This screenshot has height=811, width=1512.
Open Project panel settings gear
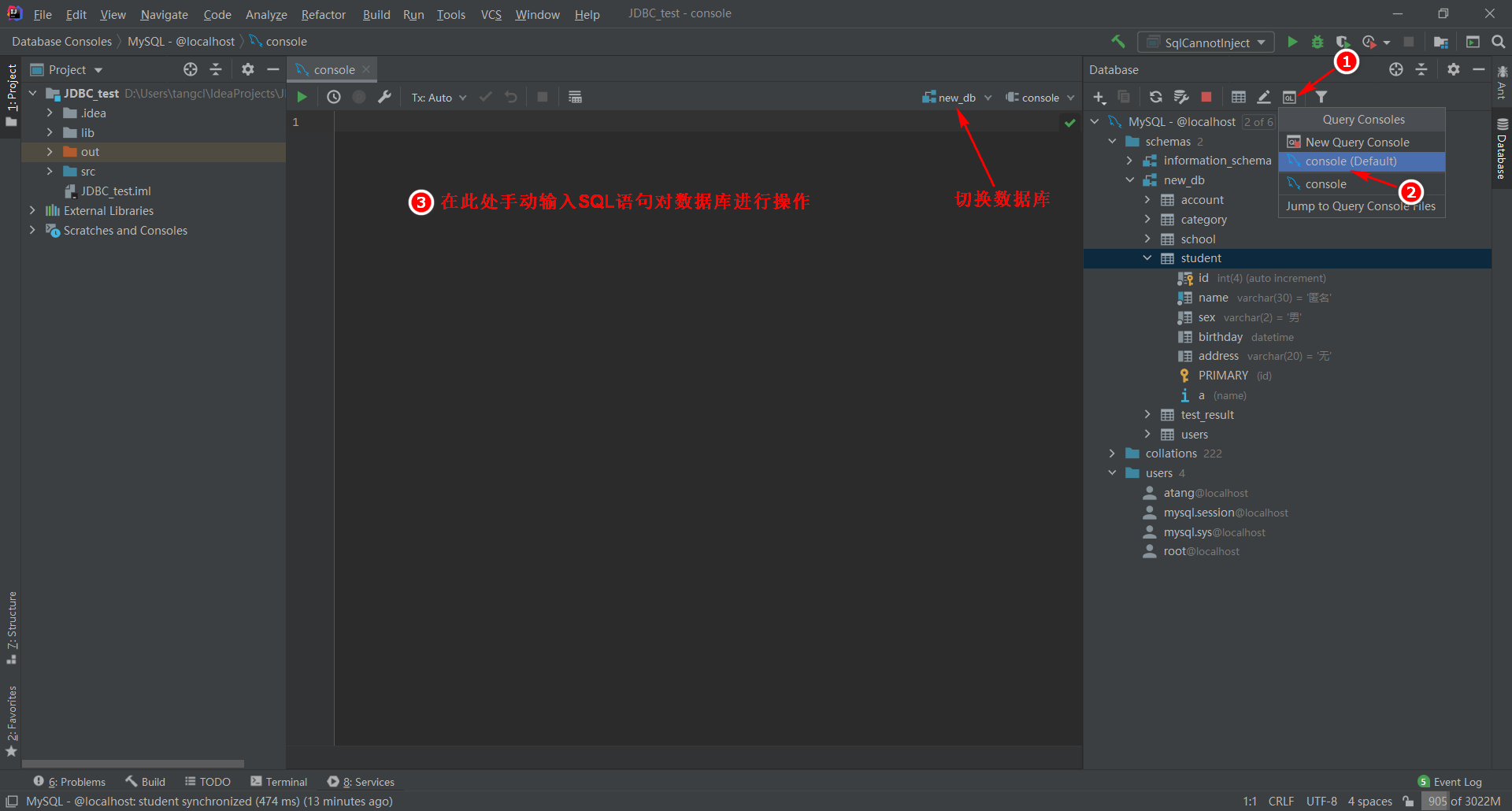coord(248,69)
